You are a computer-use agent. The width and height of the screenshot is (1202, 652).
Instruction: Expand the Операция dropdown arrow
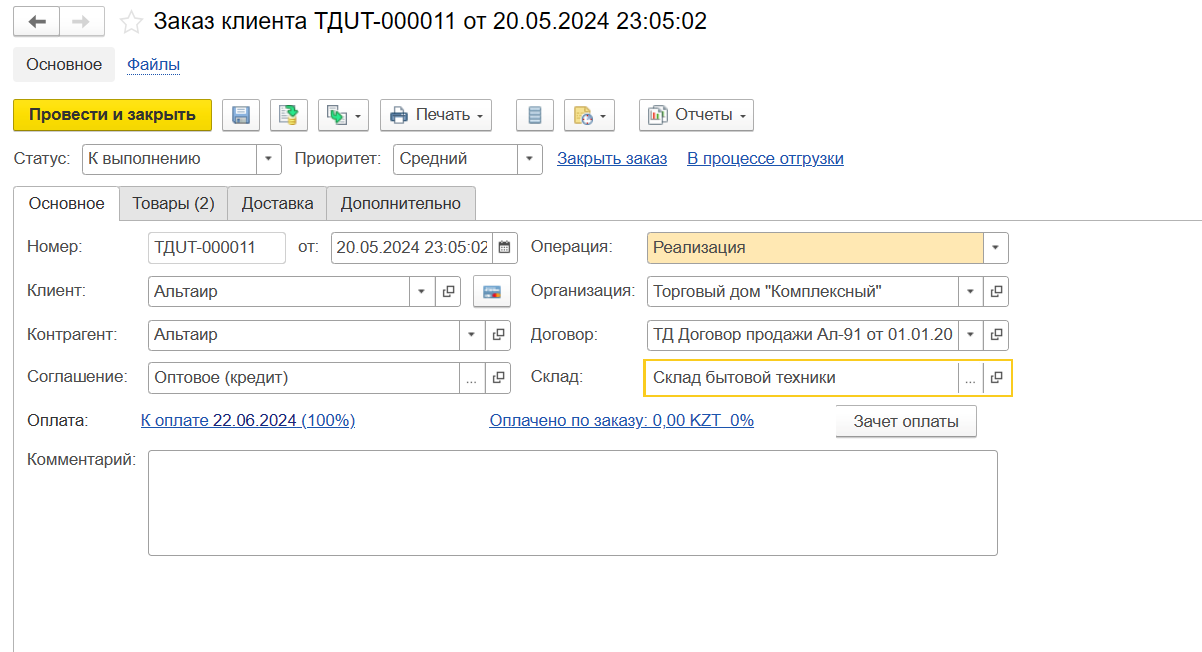click(996, 248)
